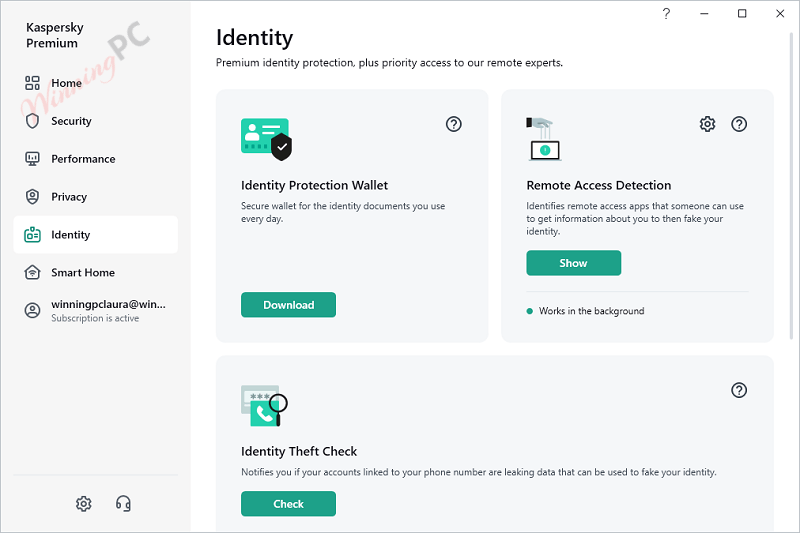Open support via the headset icon
The height and width of the screenshot is (533, 800).
click(123, 503)
